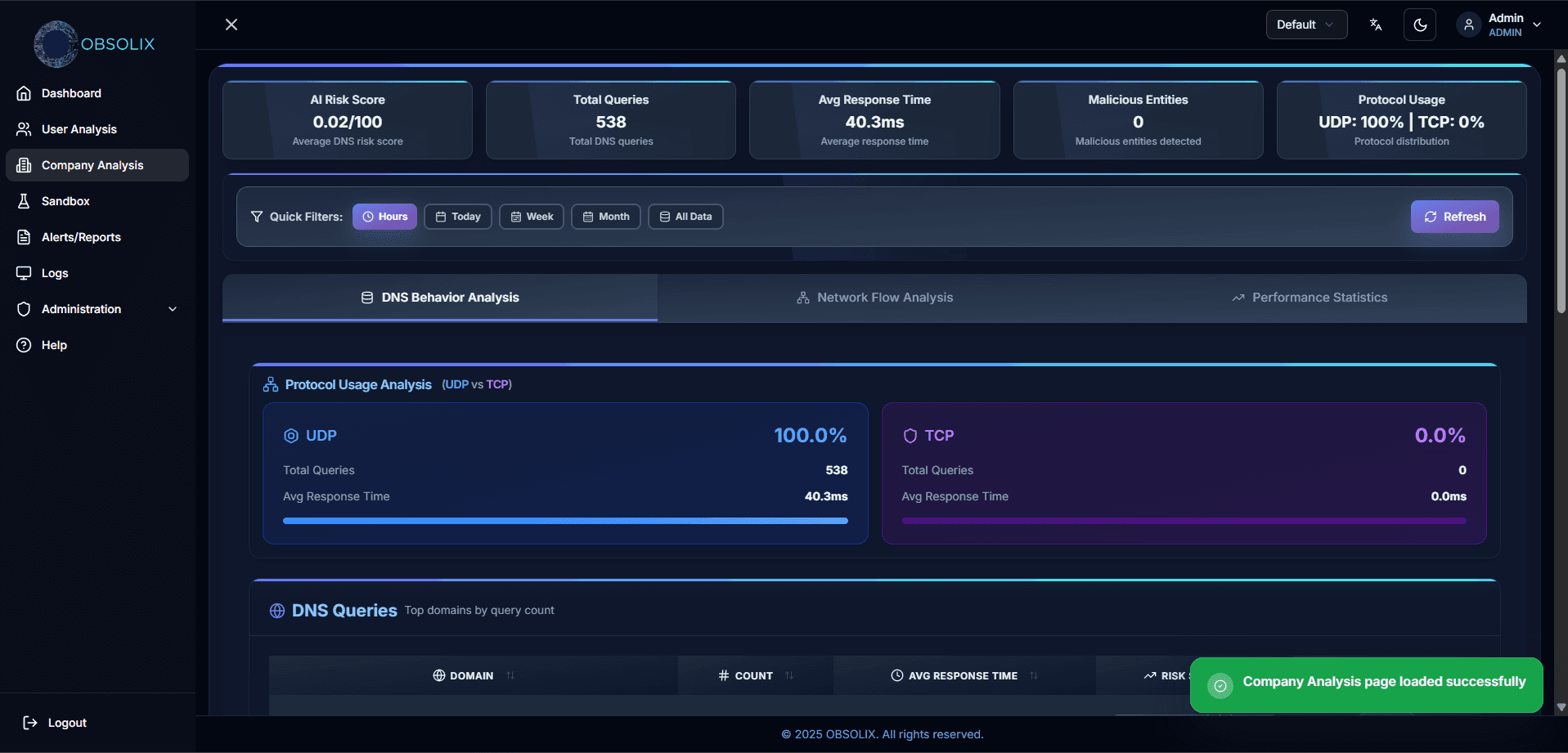Click the UDP usage progress bar

point(565,521)
